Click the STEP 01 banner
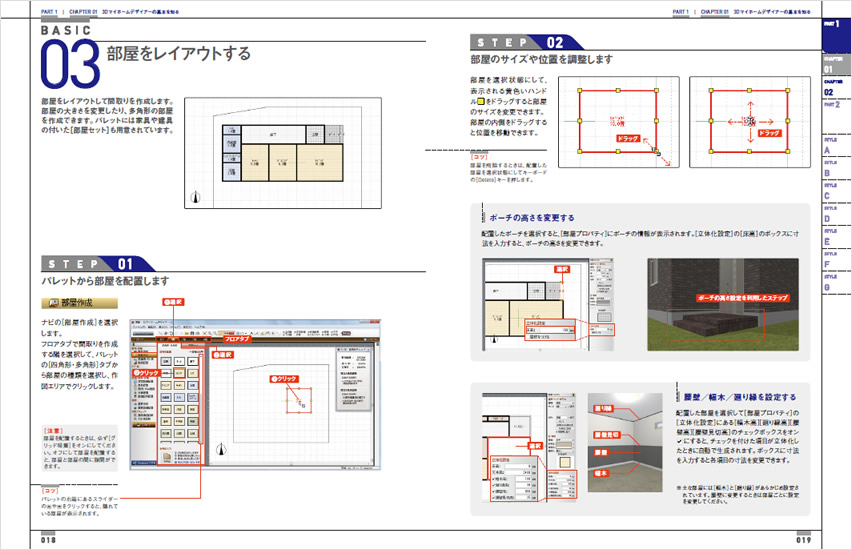Image resolution: width=852 pixels, height=550 pixels. click(x=98, y=264)
